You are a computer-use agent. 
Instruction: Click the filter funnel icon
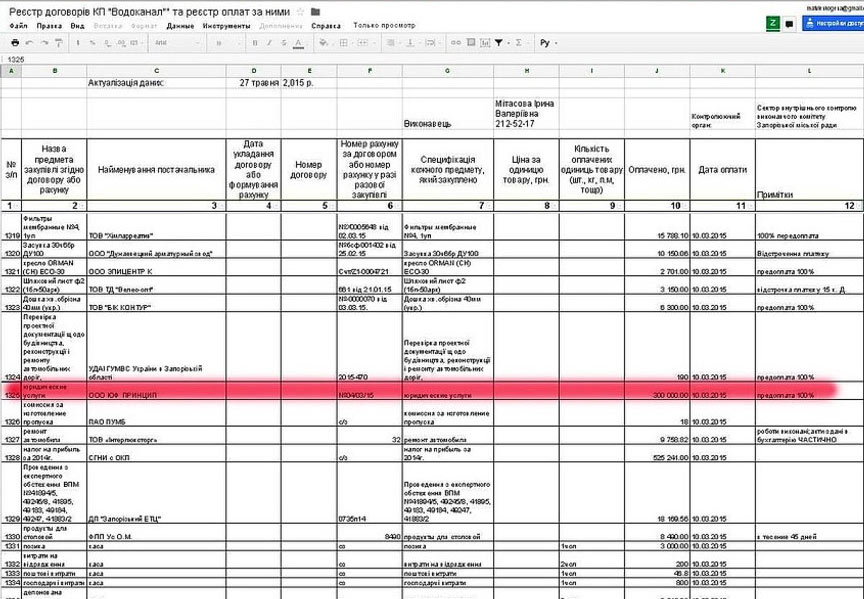498,43
